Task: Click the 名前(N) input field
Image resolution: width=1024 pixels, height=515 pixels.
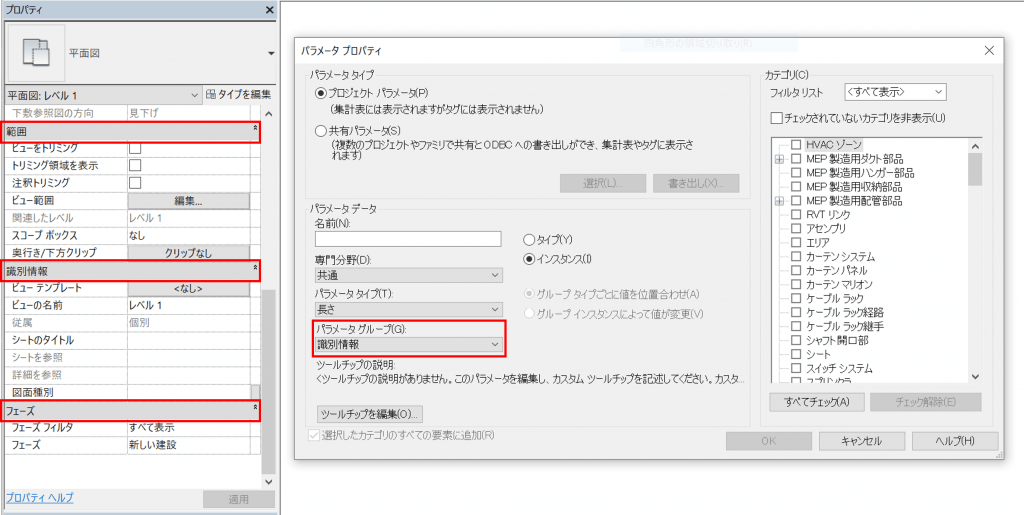Action: tap(408, 239)
